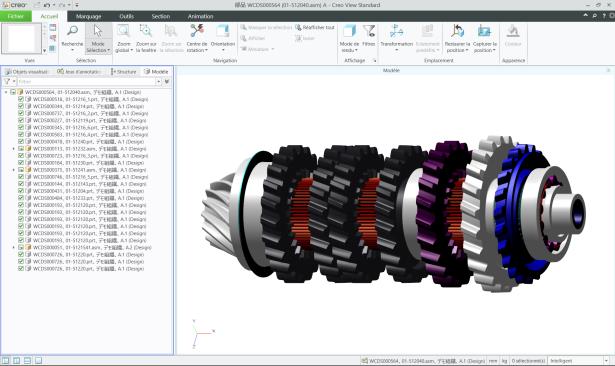Click the Redo arrow in the title bar
The height and width of the screenshot is (366, 615).
point(61,5)
